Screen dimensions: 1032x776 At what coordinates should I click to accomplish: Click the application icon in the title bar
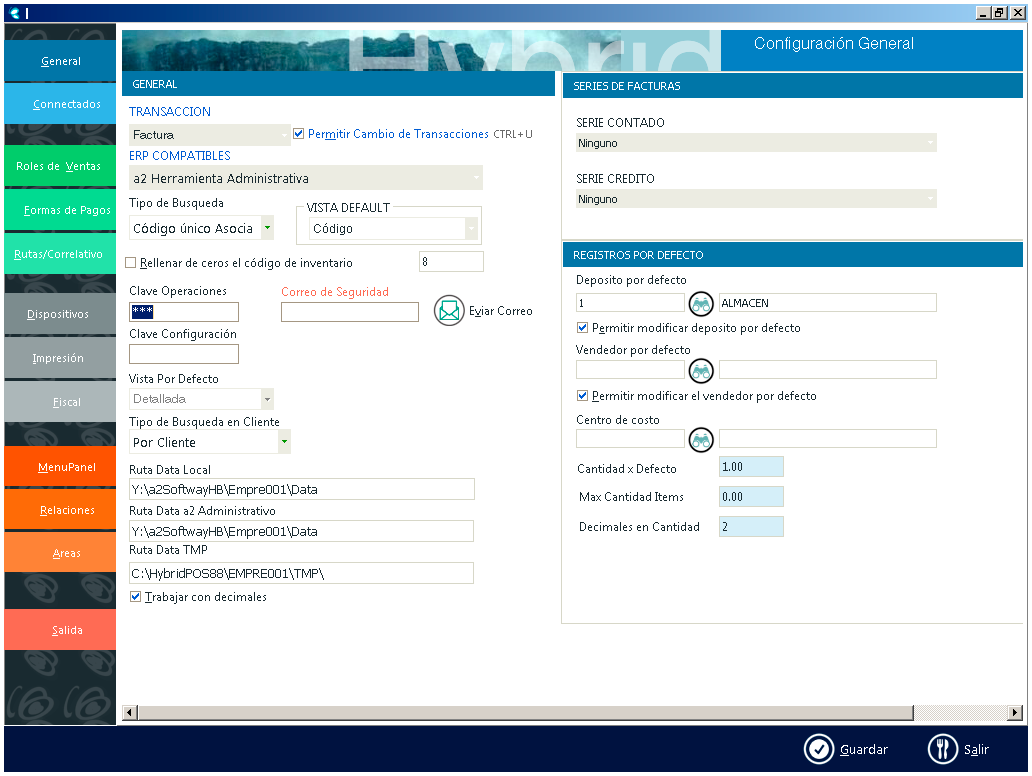pyautogui.click(x=14, y=13)
